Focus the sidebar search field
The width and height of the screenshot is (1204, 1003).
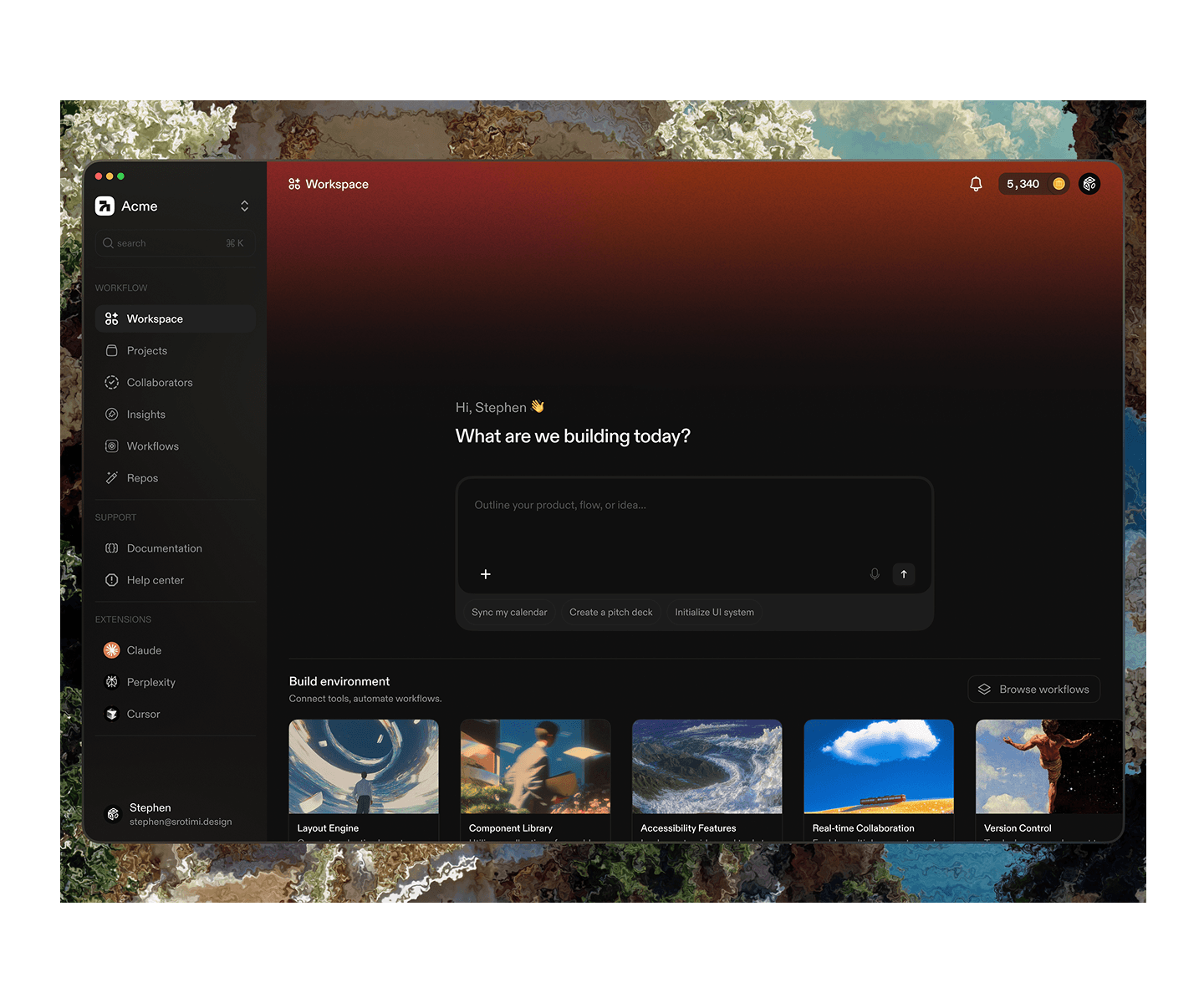point(175,243)
